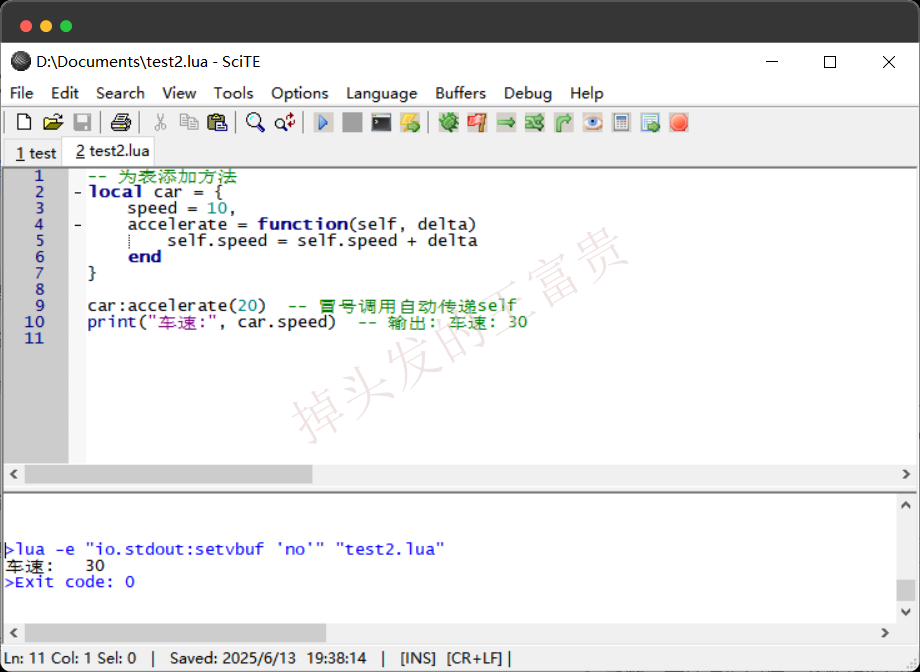Click the SciTE application icon in title bar
Viewport: 920px width, 672px height.
[21, 62]
